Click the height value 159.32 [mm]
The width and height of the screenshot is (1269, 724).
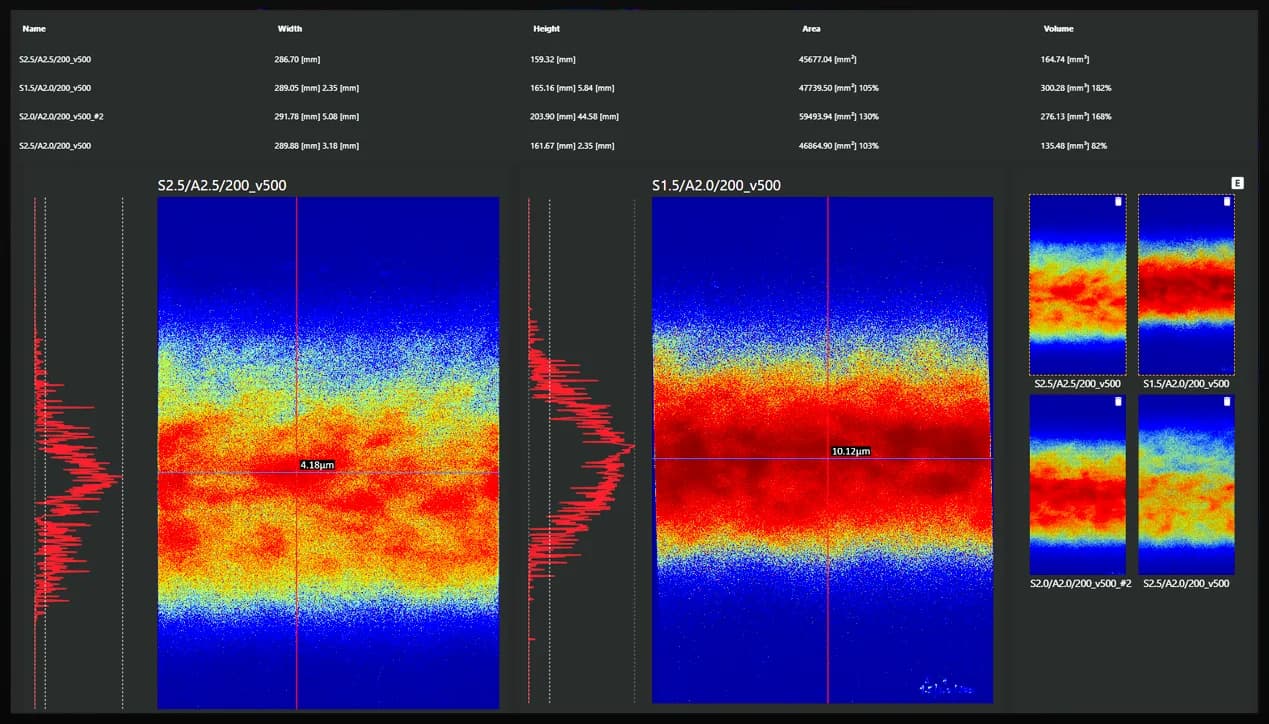553,60
